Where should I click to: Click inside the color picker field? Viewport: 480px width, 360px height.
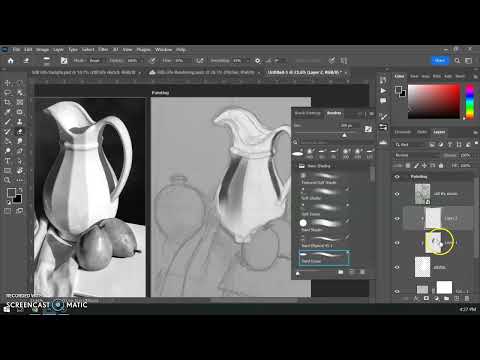pos(434,102)
